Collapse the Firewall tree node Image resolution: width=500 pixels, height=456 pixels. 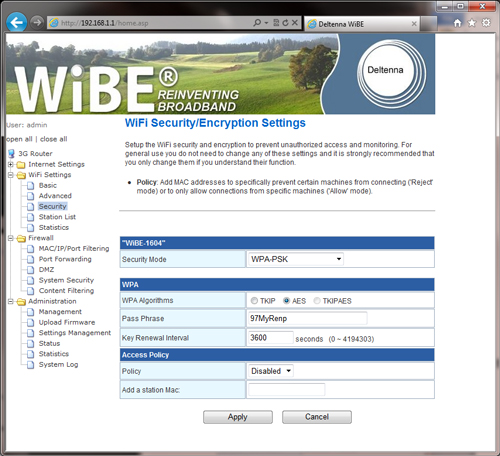(x=10, y=238)
